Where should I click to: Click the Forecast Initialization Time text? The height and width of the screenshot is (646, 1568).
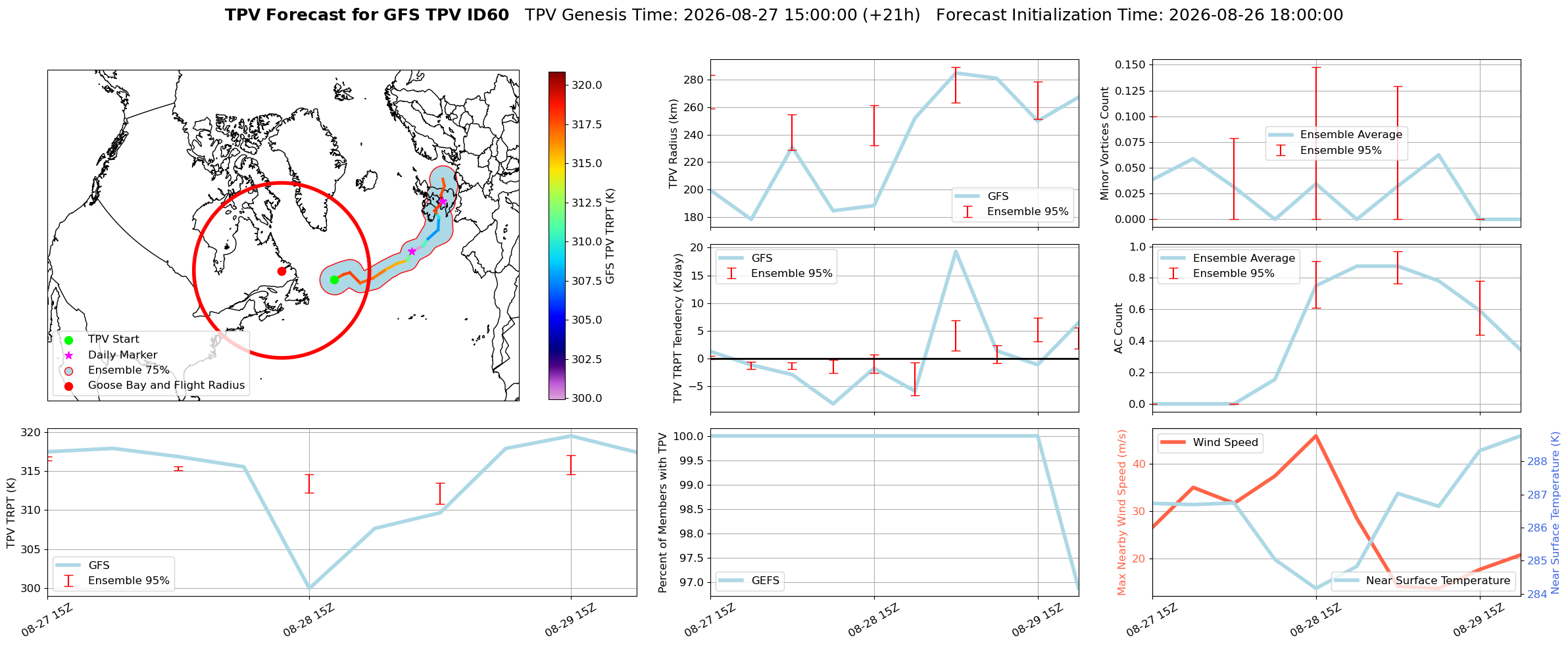1140,15
